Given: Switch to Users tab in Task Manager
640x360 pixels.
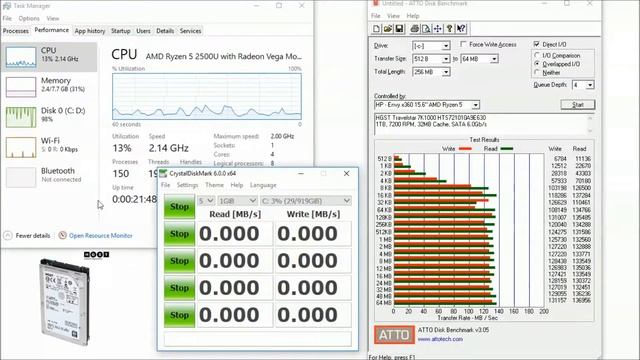Looking at the screenshot, I should (143, 31).
